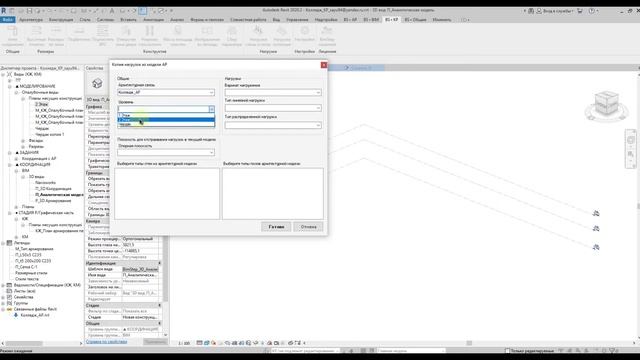This screenshot has height=360, width=640.
Task: Click the Листы (все) node icon
Action: click(x=9, y=291)
